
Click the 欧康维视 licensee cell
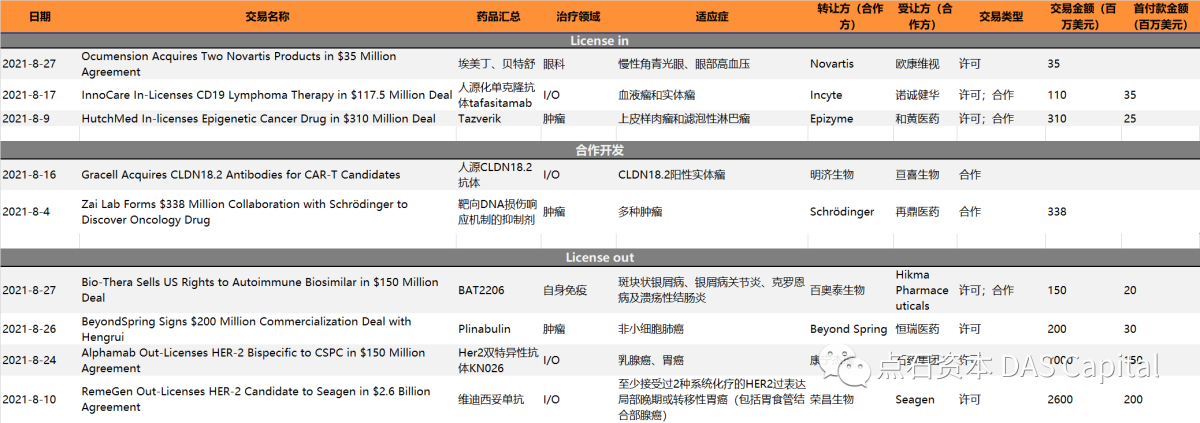917,64
